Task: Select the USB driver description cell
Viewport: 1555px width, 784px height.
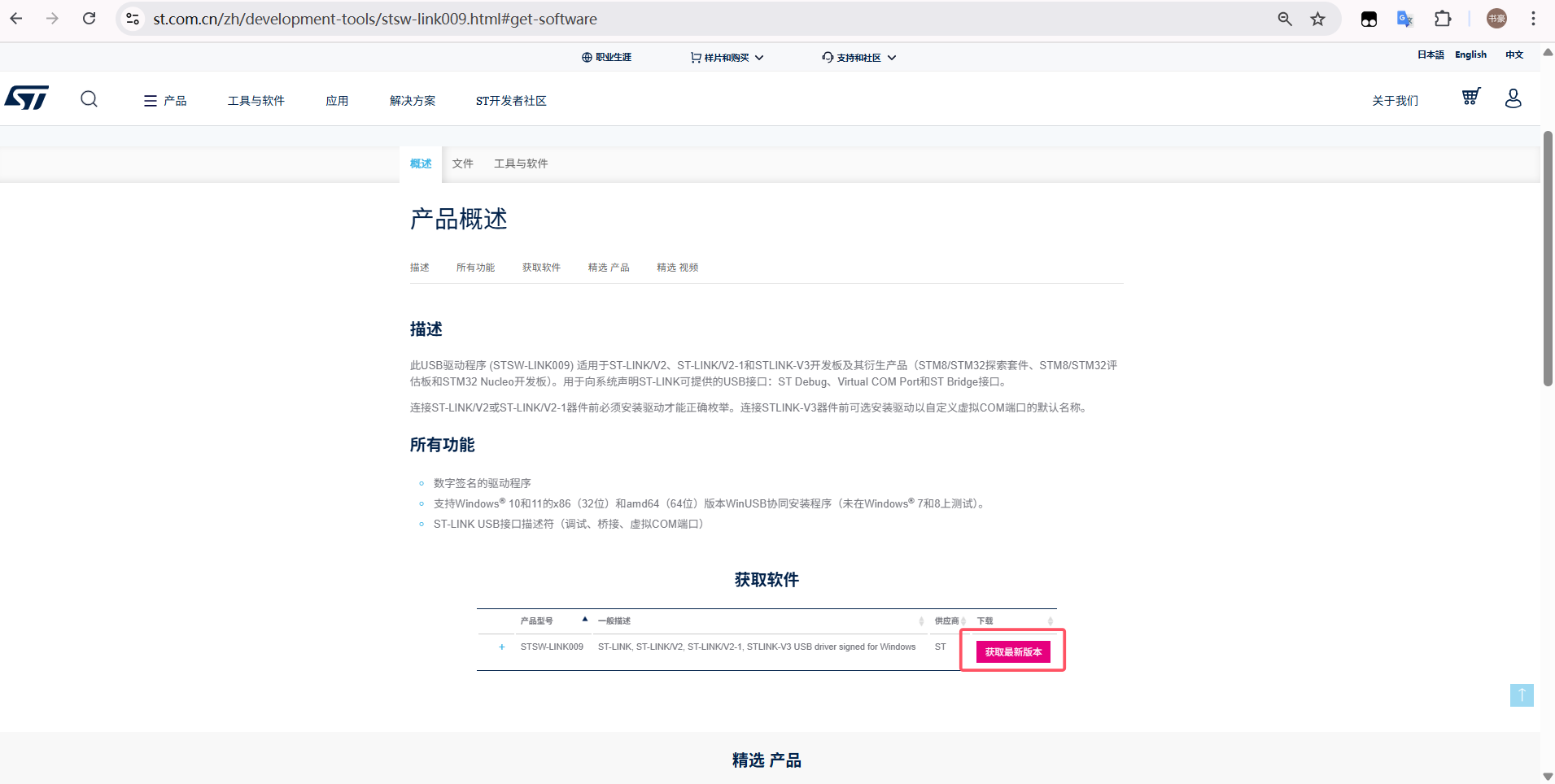Action: 757,647
